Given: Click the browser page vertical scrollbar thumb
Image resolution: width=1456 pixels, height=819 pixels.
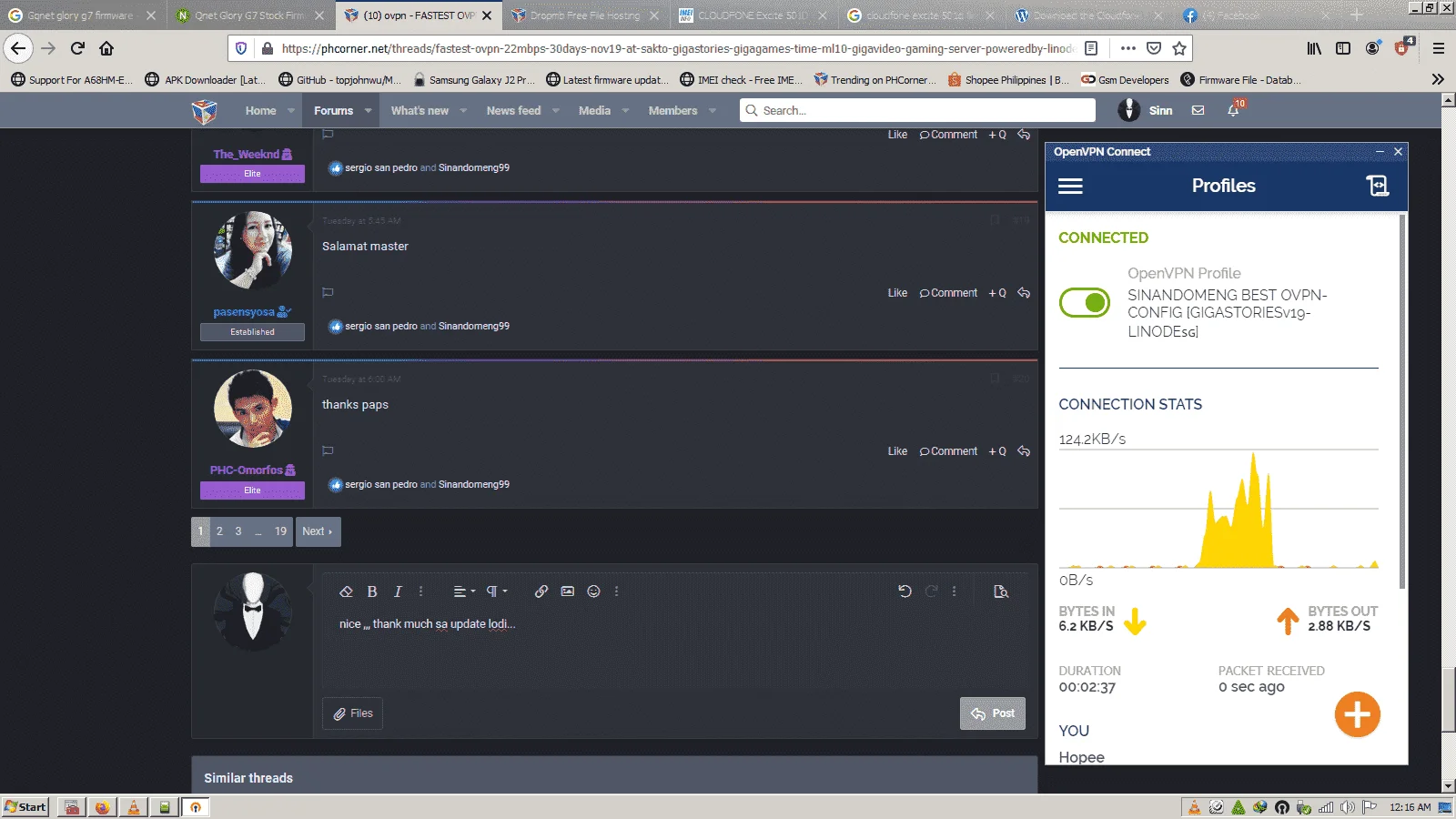Looking at the screenshot, I should click(x=1448, y=699).
